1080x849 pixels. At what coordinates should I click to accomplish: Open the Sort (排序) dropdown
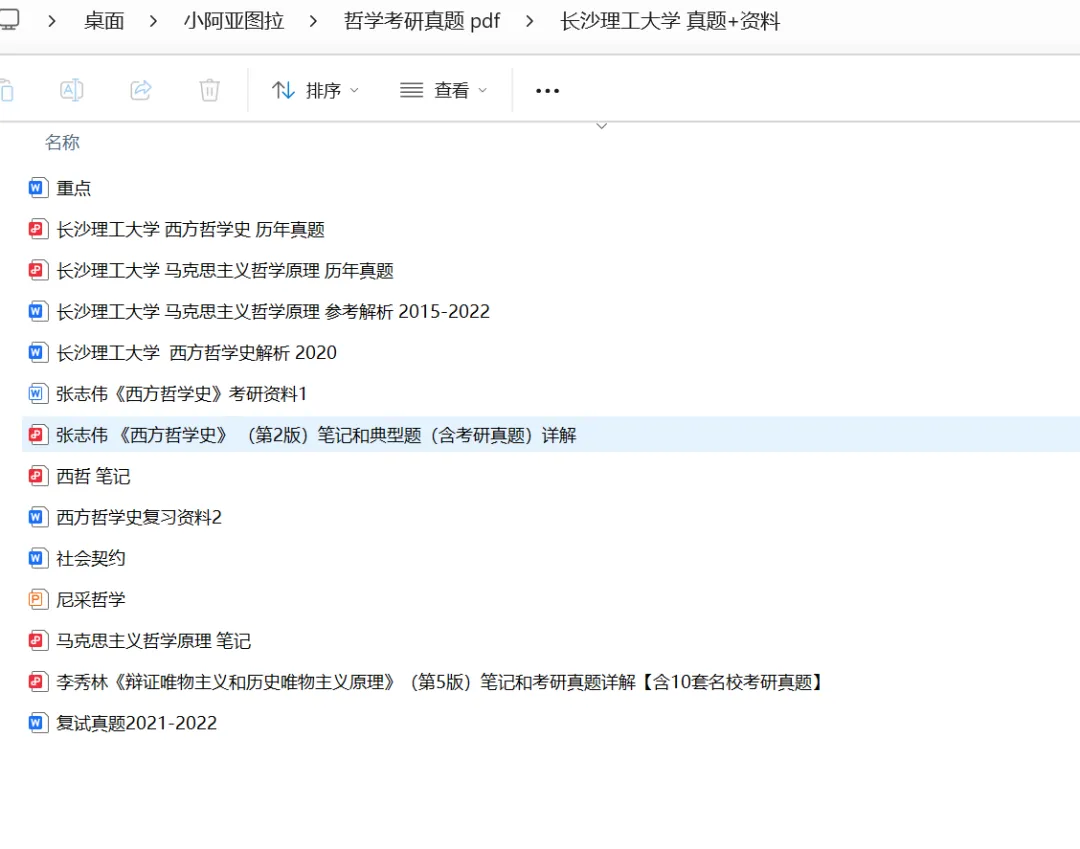coord(315,90)
